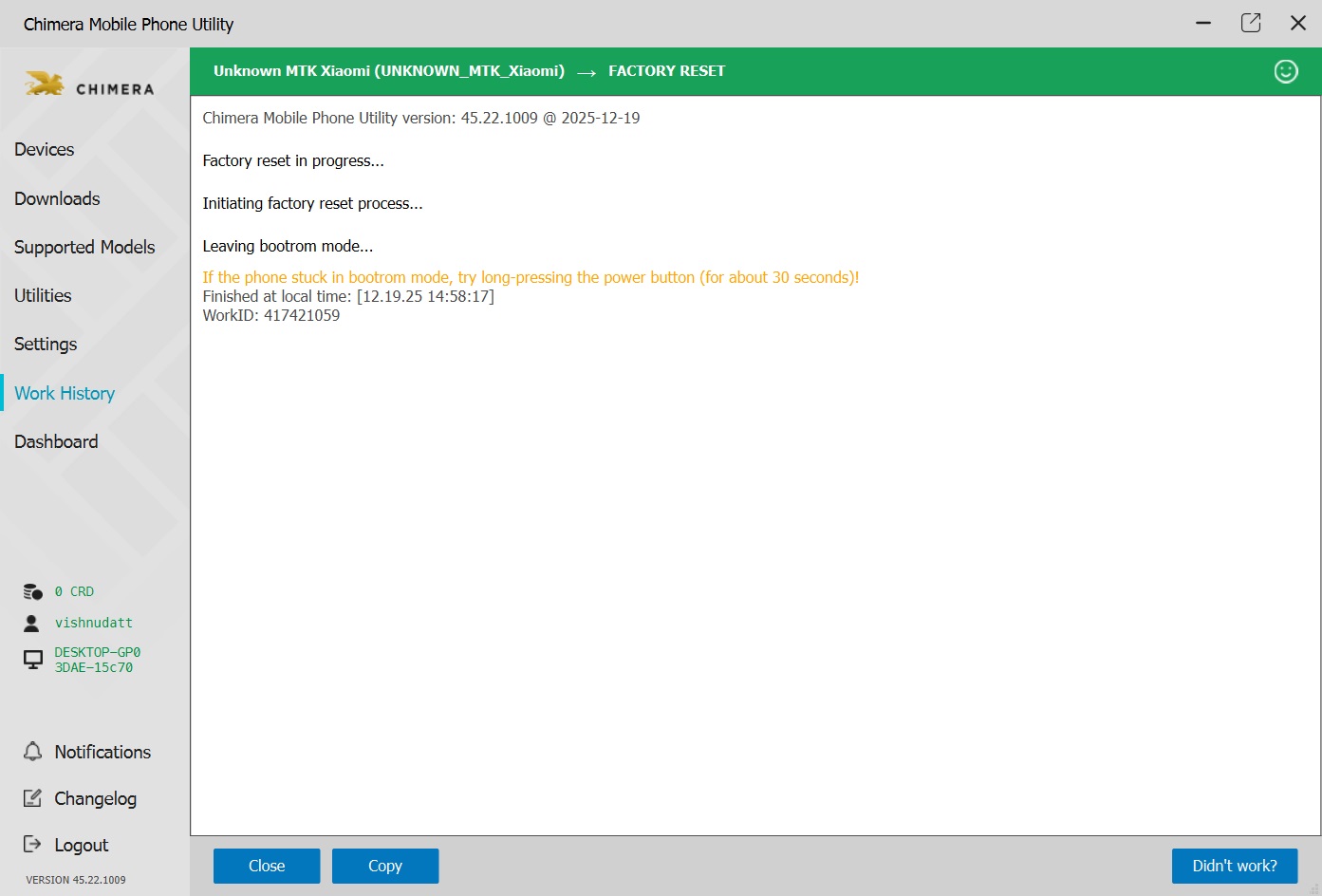Close the factory reset log

pyautogui.click(x=267, y=866)
